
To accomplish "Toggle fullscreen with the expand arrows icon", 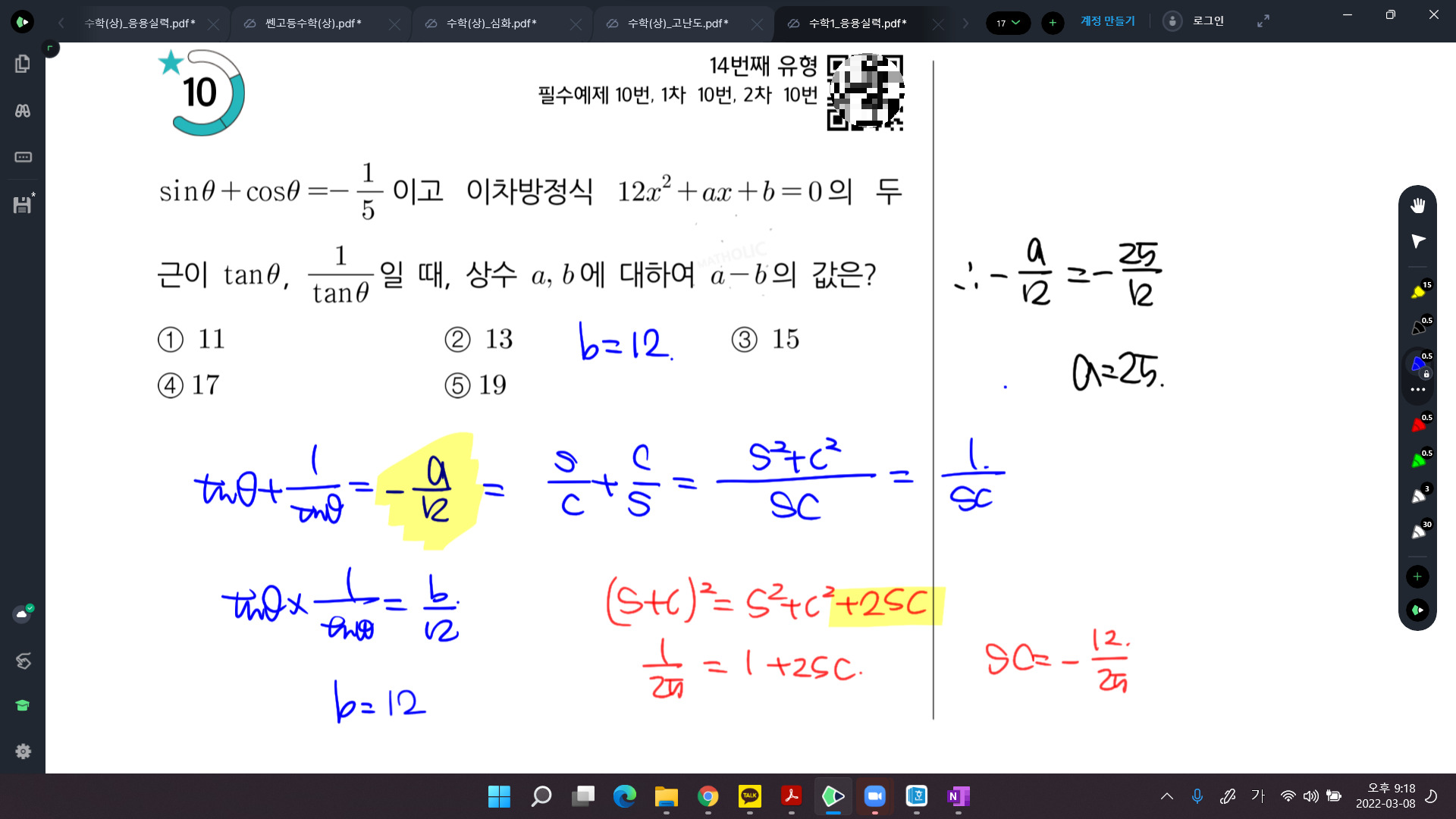I will (x=1263, y=21).
